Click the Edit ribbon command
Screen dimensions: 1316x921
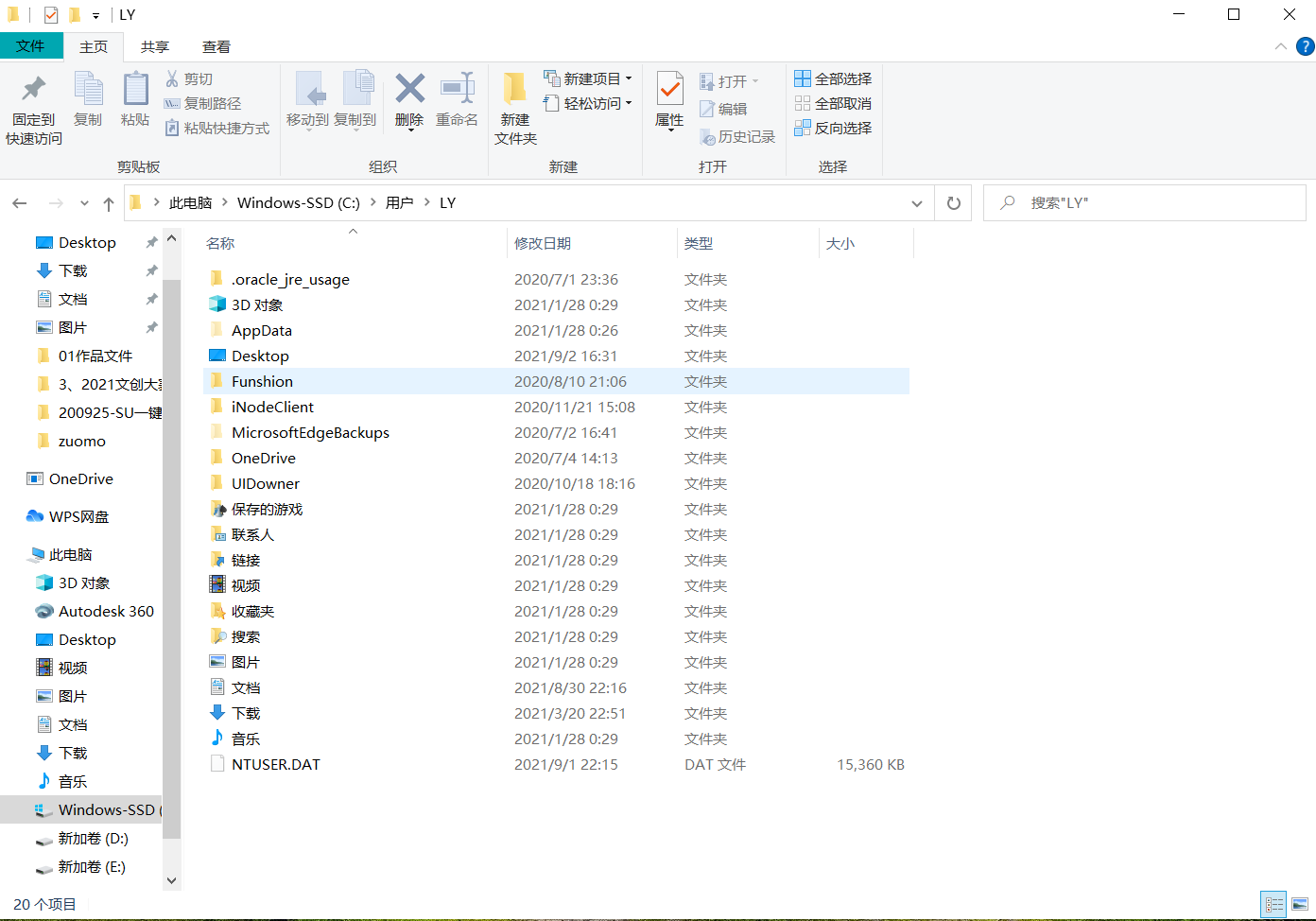tap(723, 109)
